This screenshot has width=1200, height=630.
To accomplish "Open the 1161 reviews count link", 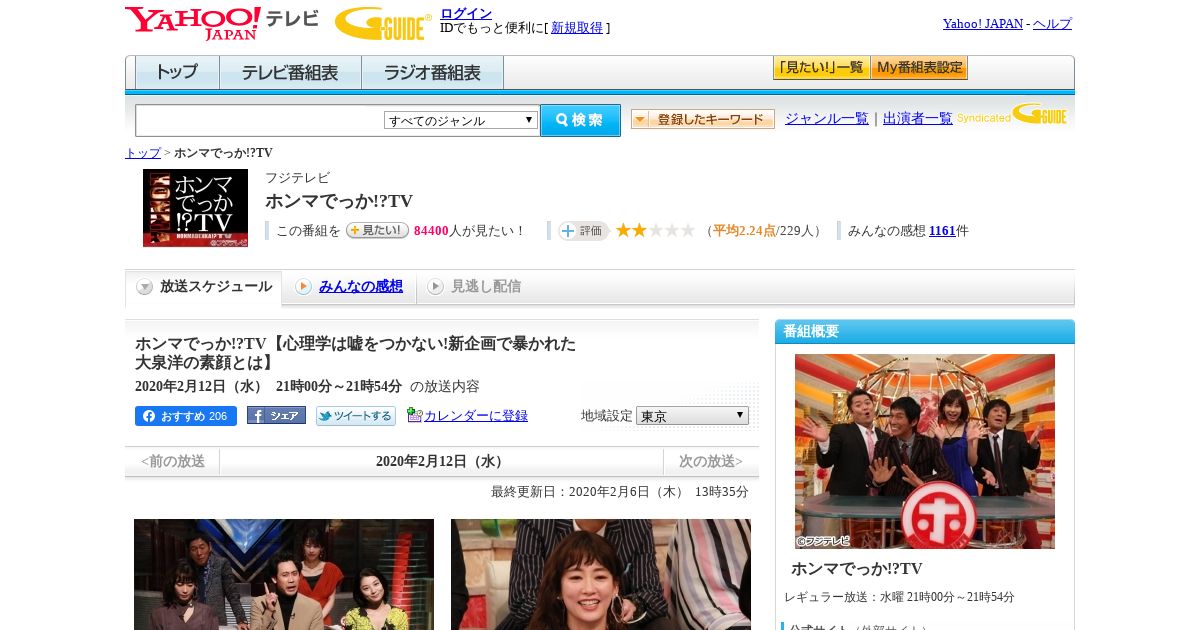I will tap(942, 231).
